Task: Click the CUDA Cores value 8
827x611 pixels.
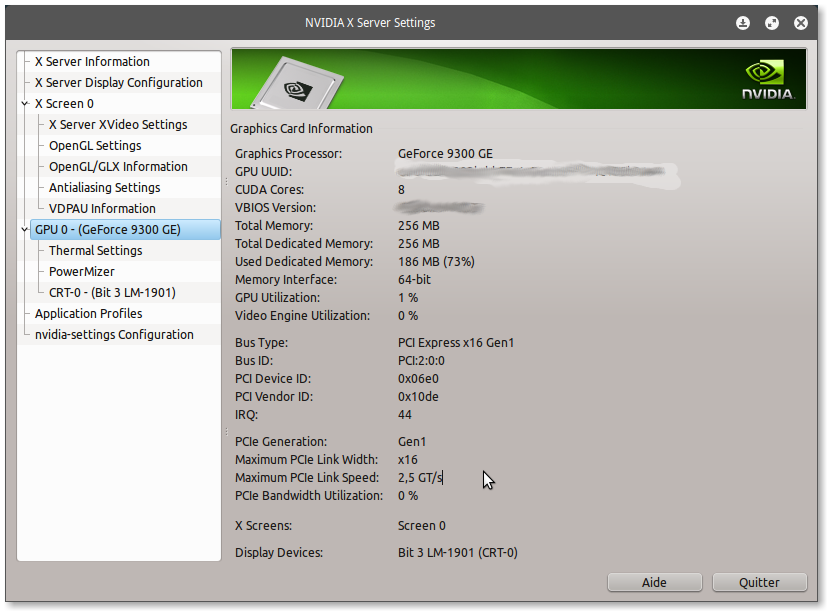Action: pyautogui.click(x=401, y=190)
